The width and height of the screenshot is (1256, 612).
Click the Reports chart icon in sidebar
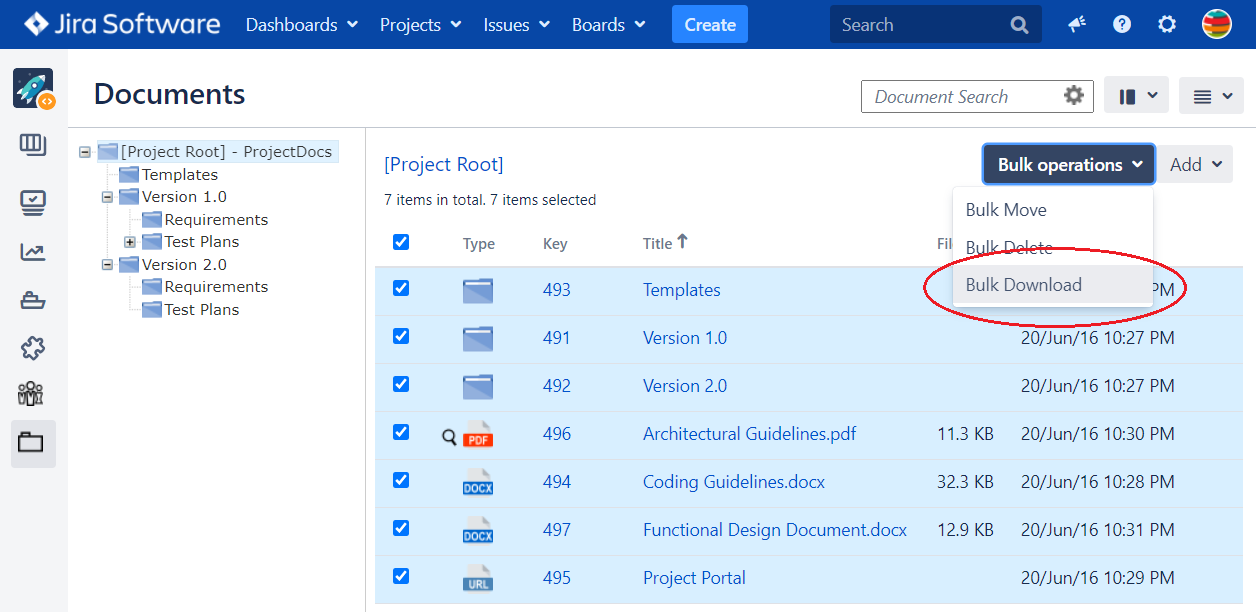32,251
